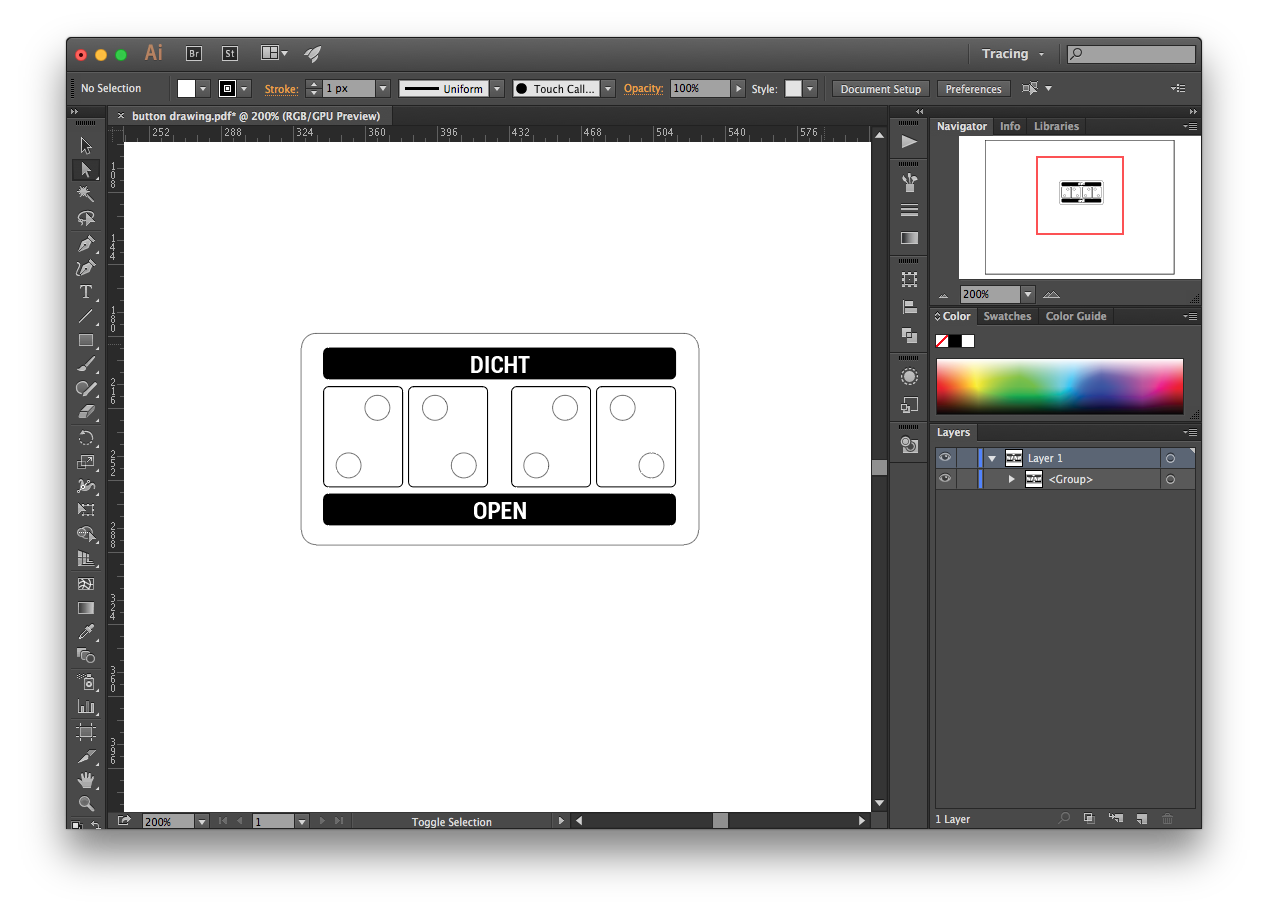This screenshot has height=919, width=1268.
Task: Click the target circle for Layer 1
Action: (x=1169, y=458)
